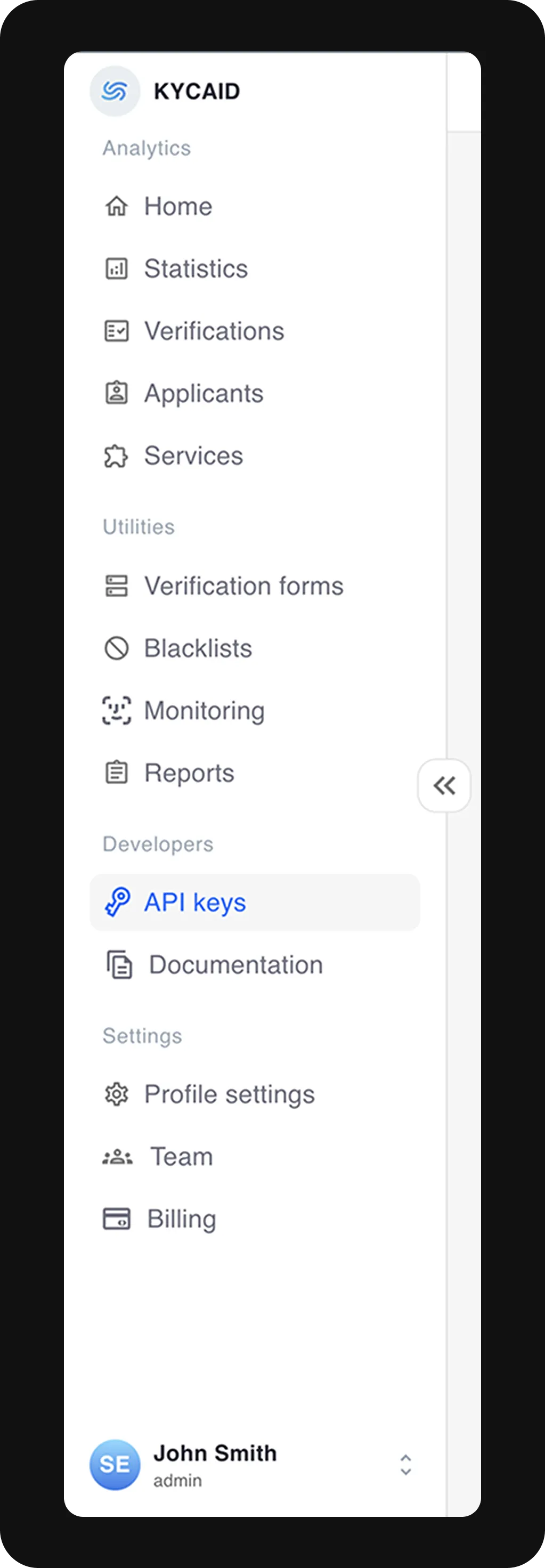This screenshot has height=1568, width=545.
Task: Select the Applicants ID badge icon
Action: click(116, 393)
